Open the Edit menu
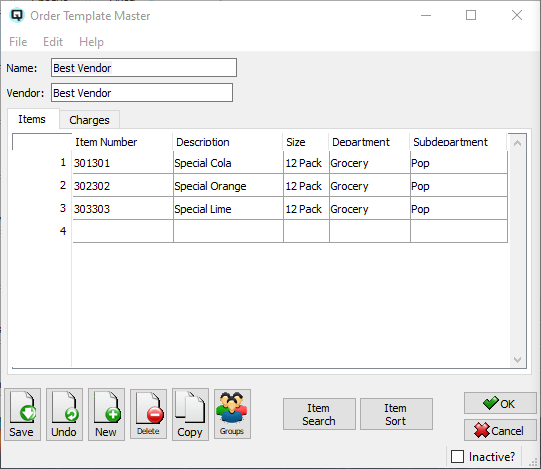The image size is (541, 469). (53, 42)
